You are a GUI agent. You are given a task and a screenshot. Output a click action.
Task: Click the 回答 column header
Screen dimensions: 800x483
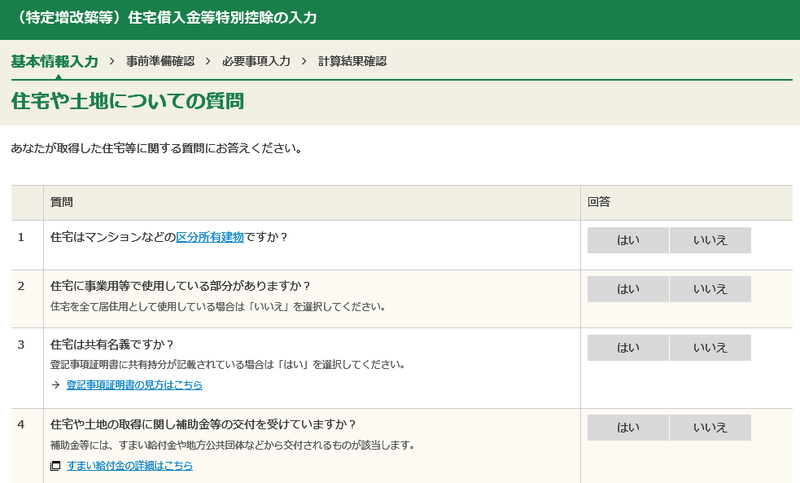tap(599, 202)
